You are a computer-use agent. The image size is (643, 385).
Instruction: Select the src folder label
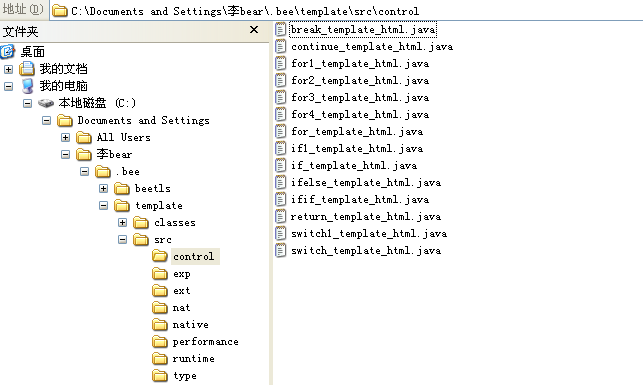tap(163, 240)
